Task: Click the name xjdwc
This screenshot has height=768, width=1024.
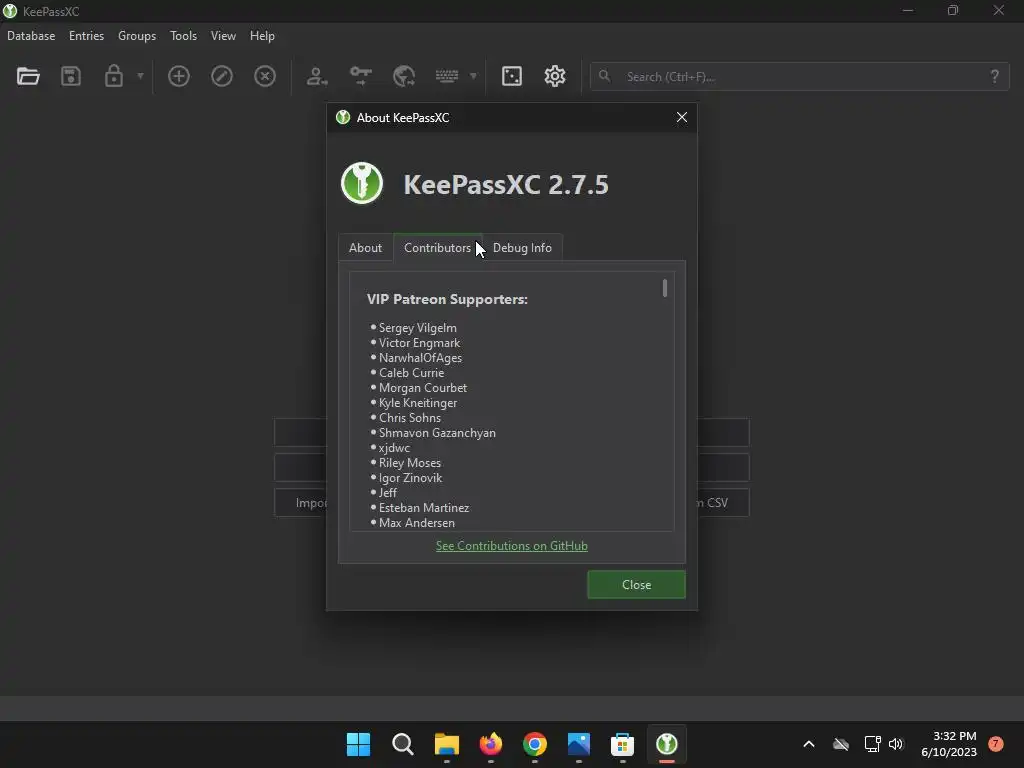Action: click(x=394, y=448)
